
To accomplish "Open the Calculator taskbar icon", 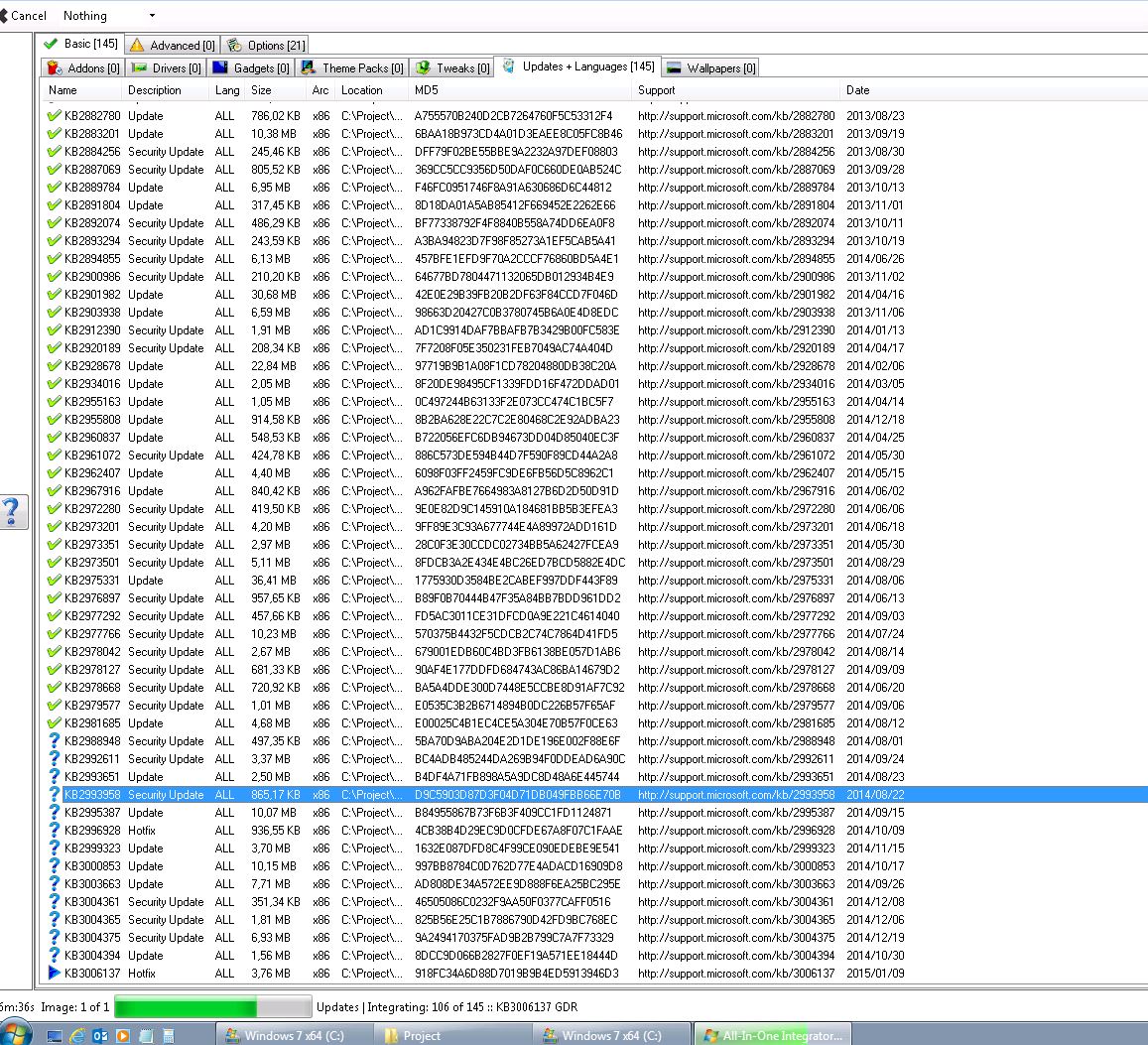I will point(169,1036).
